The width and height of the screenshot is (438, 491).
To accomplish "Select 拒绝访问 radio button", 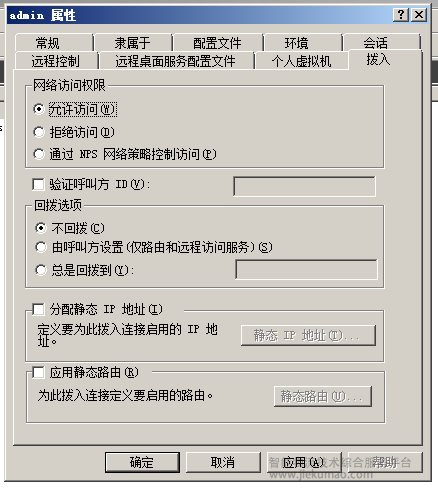I will 39,132.
